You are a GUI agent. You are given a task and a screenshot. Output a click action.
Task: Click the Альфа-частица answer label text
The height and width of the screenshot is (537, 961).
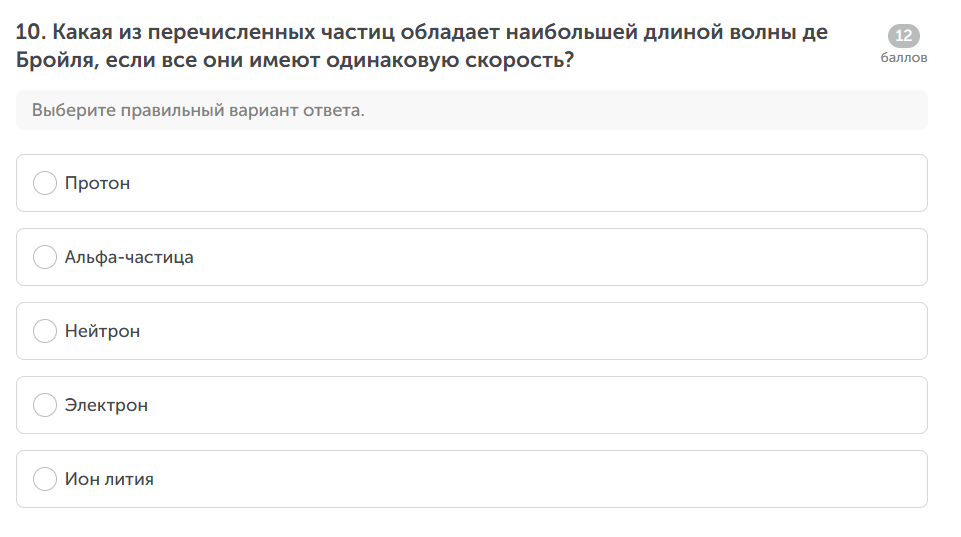(129, 257)
